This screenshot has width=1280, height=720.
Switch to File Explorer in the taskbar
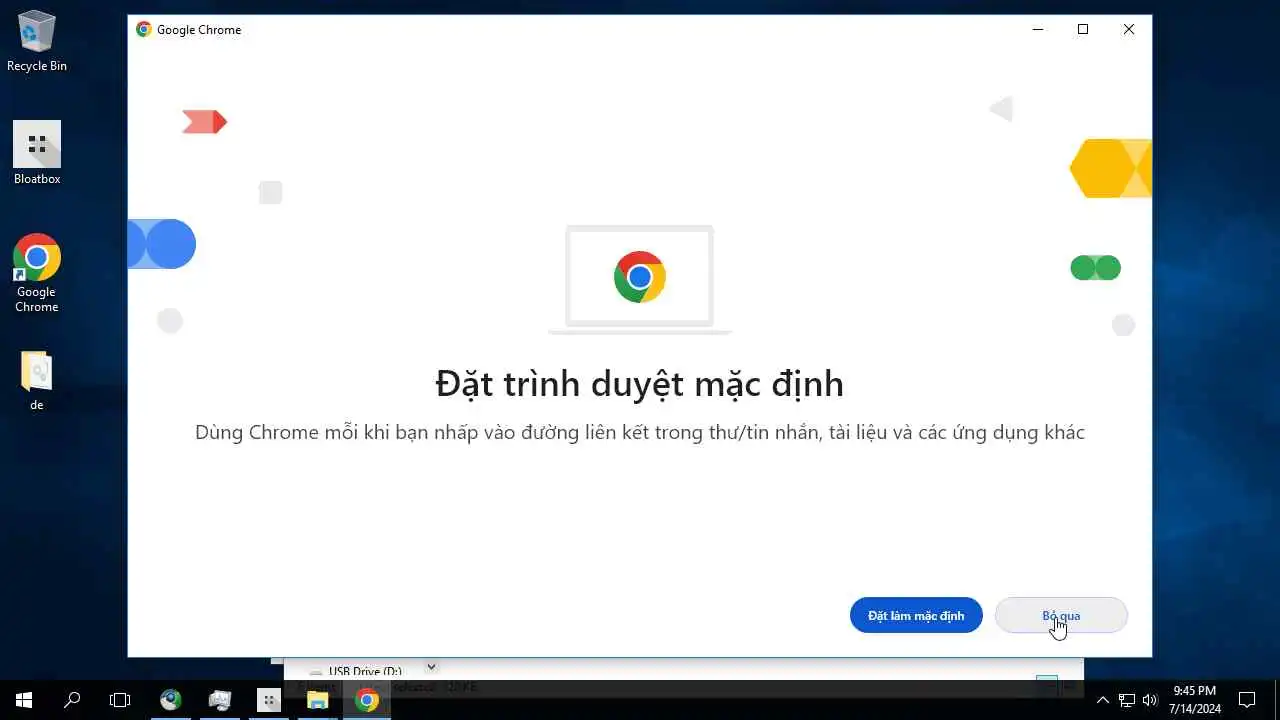318,700
